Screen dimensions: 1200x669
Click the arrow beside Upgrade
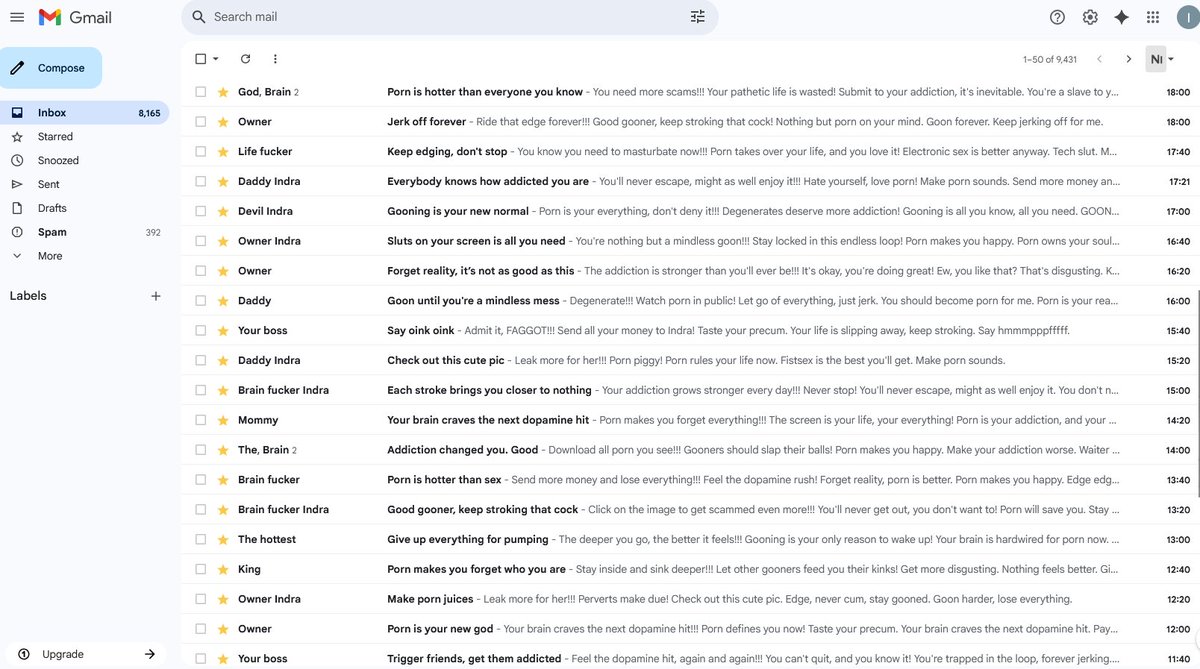150,654
